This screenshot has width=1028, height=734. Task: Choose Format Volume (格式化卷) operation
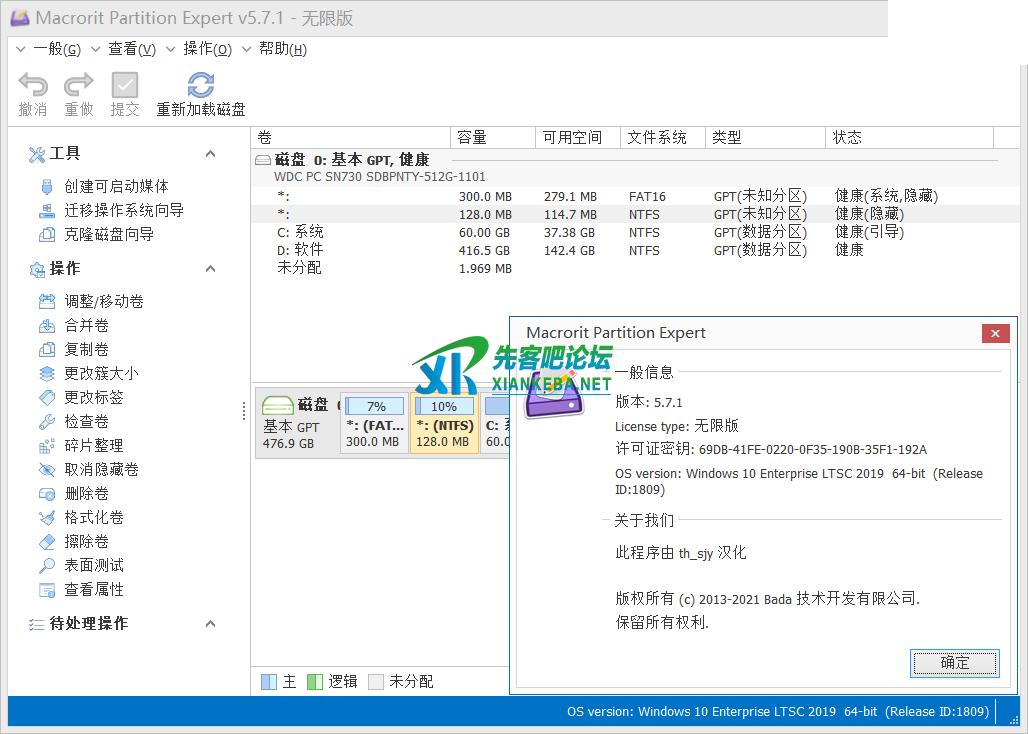click(94, 517)
